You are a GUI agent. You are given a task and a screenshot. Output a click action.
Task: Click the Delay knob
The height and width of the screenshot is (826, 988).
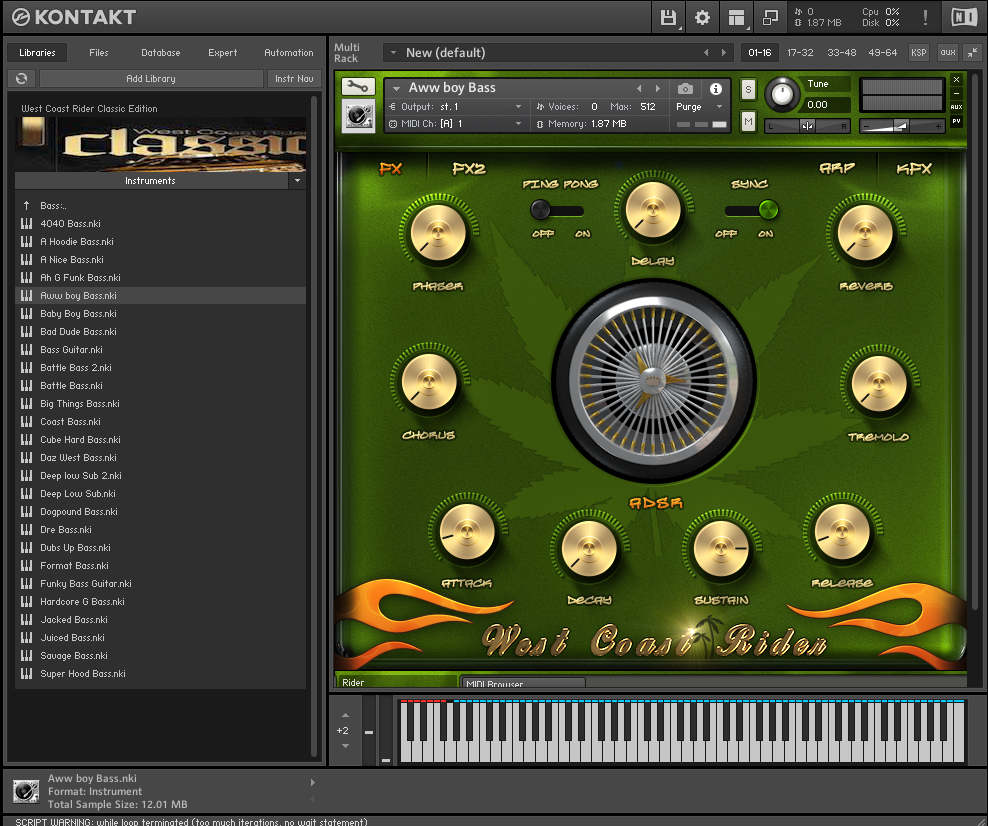point(653,210)
